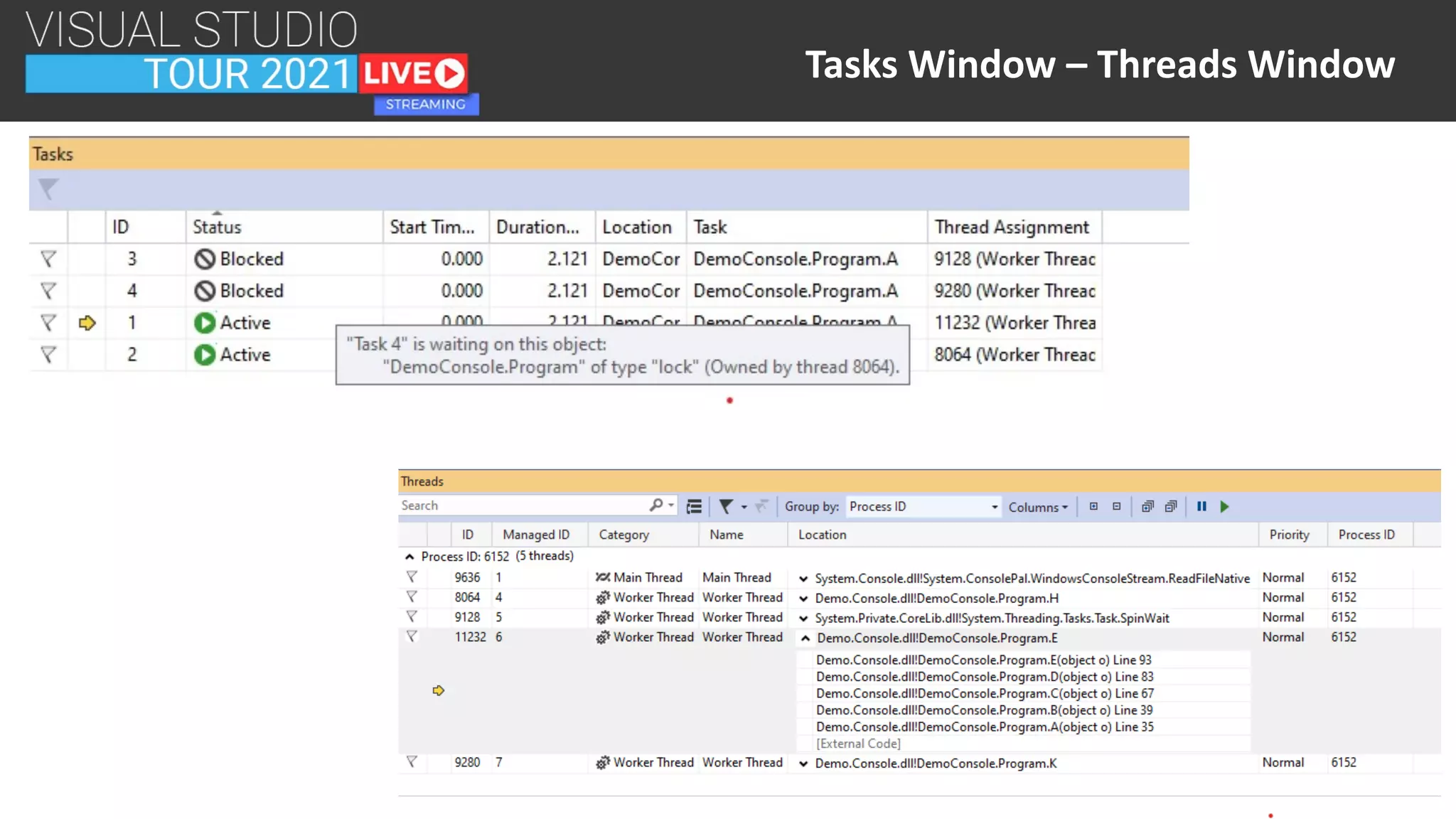Sort Tasks by Duration column
Screen dimensions: 1456x819
click(542, 227)
